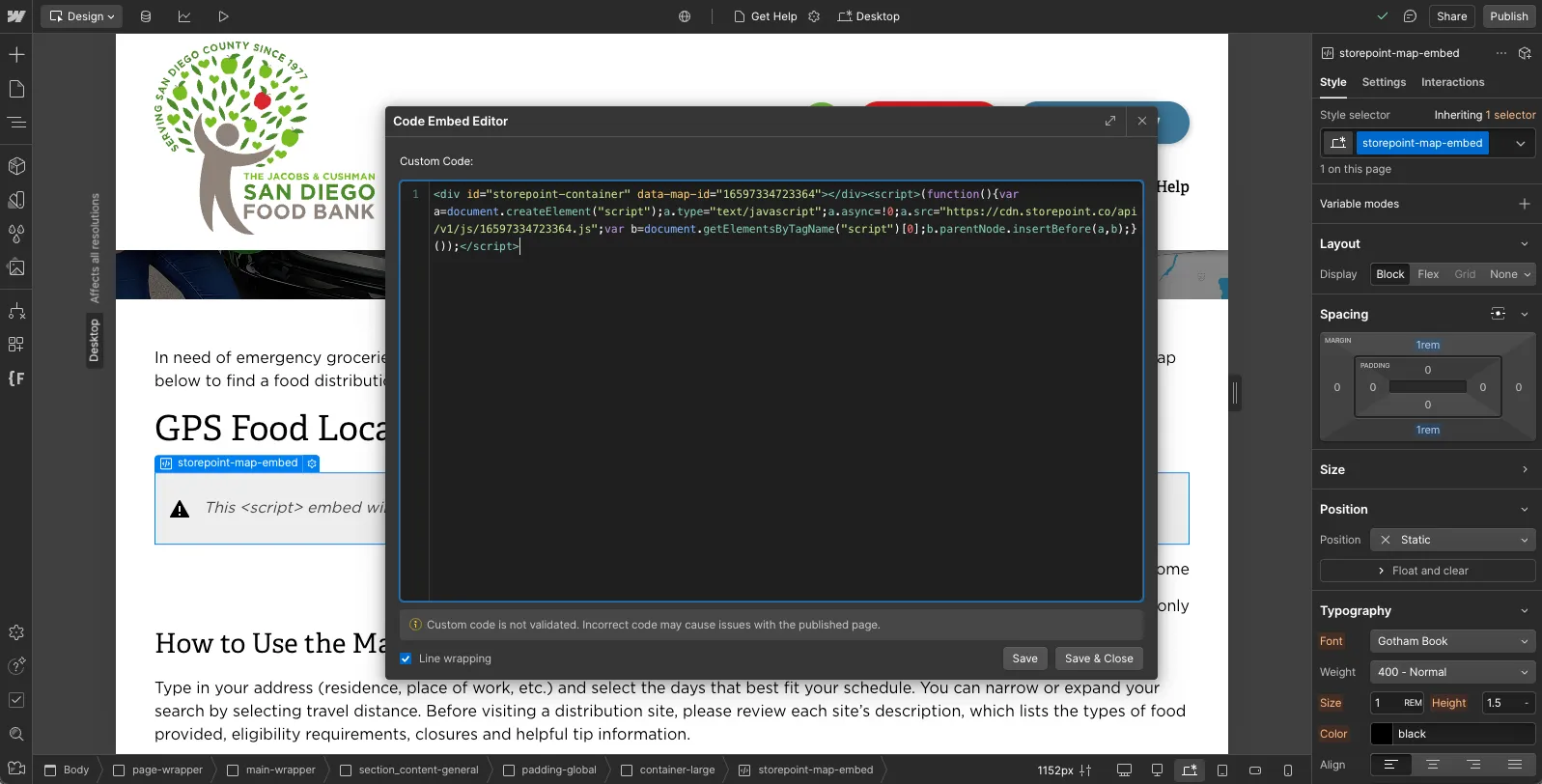
Task: Click the create component cube icon
Action: [x=1525, y=53]
